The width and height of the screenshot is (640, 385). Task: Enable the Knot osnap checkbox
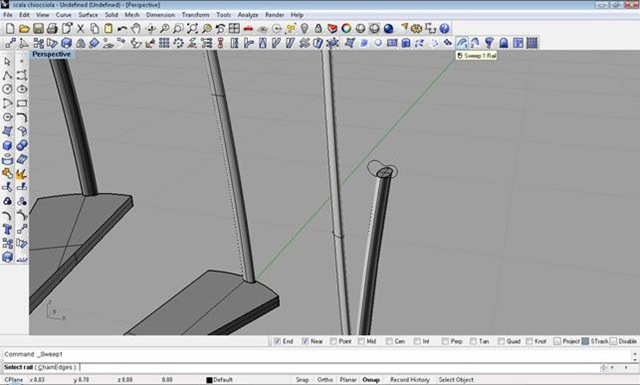click(x=529, y=341)
